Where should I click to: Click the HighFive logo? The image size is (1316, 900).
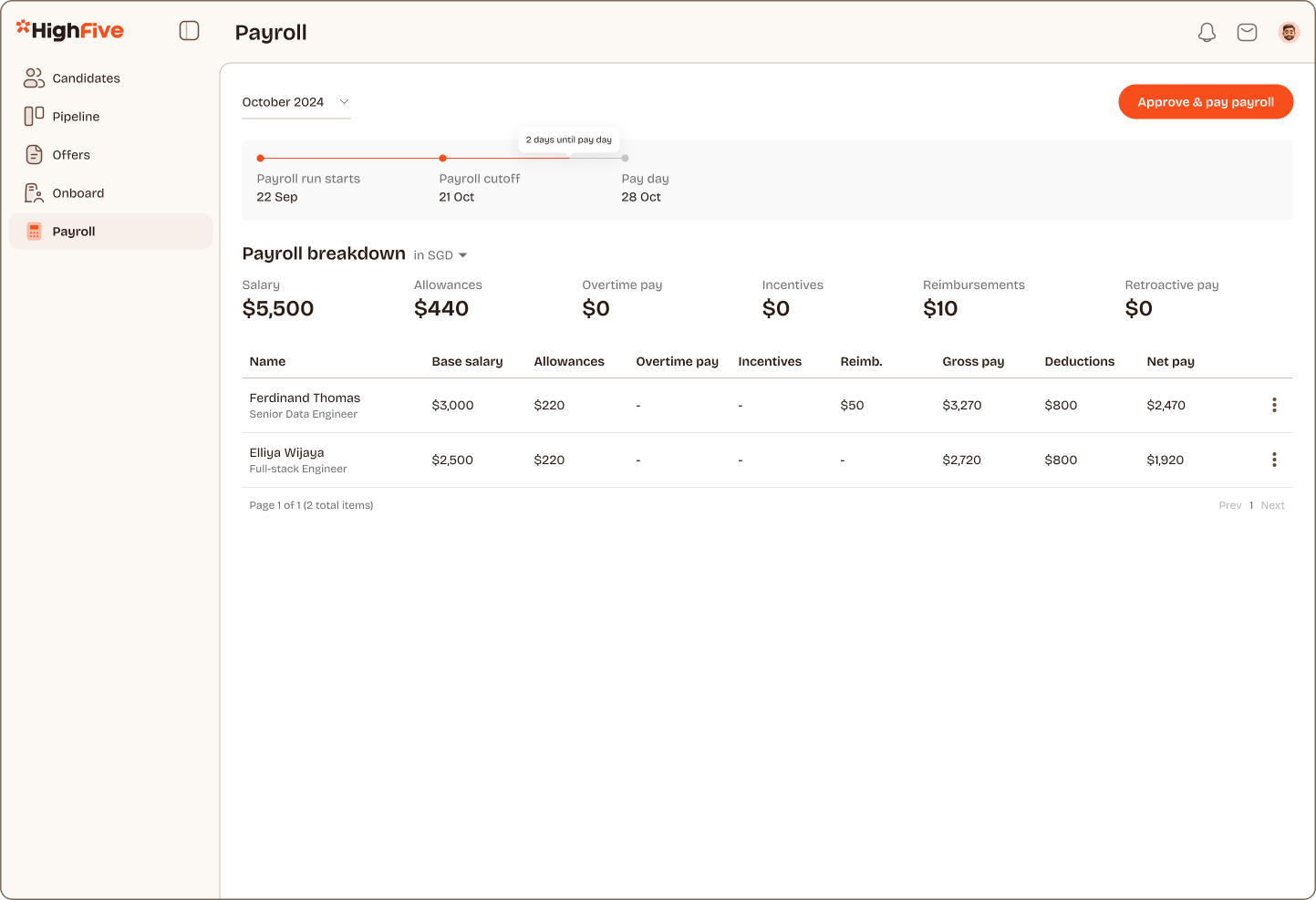(x=69, y=29)
